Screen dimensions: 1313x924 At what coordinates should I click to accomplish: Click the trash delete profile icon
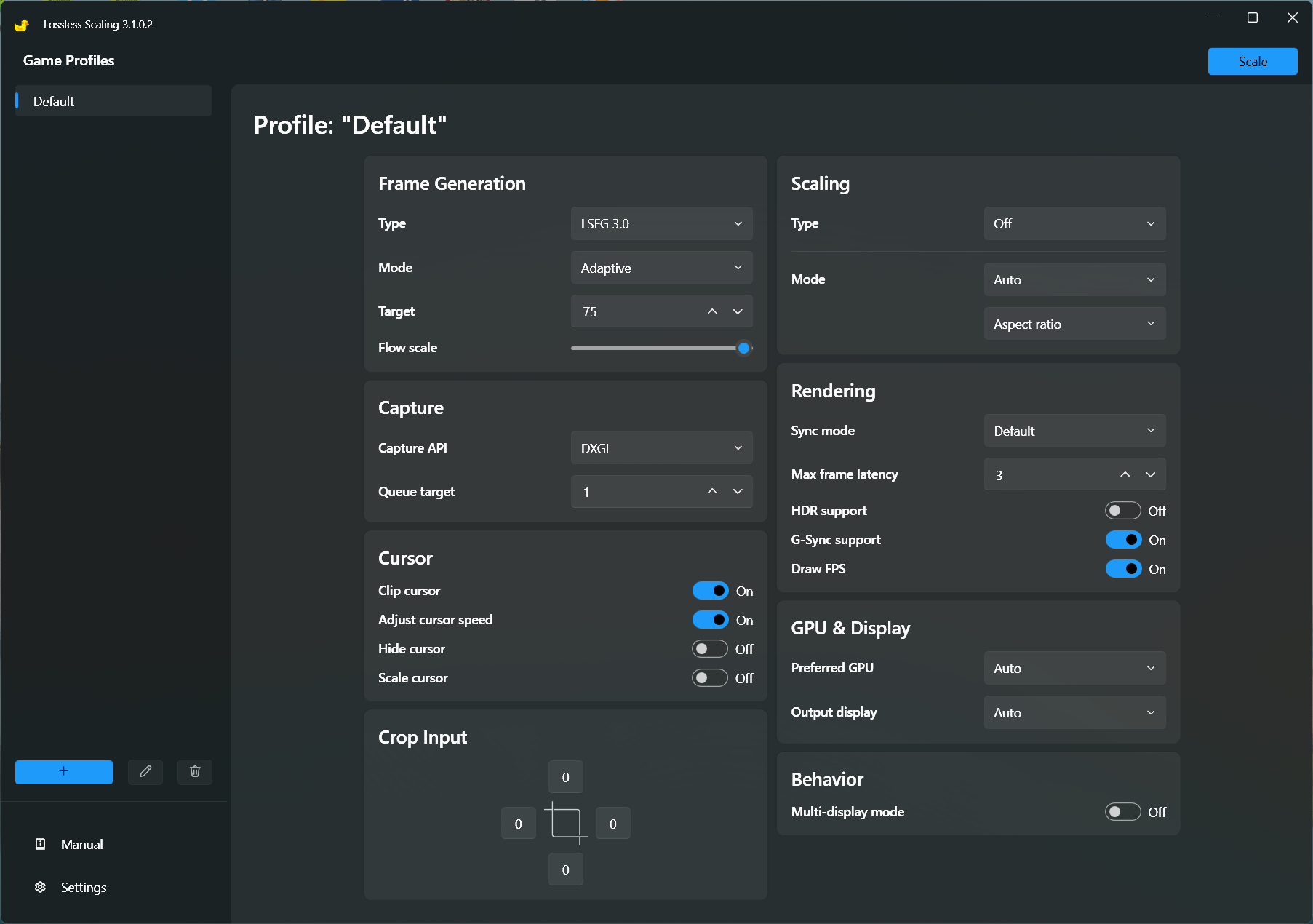click(195, 771)
